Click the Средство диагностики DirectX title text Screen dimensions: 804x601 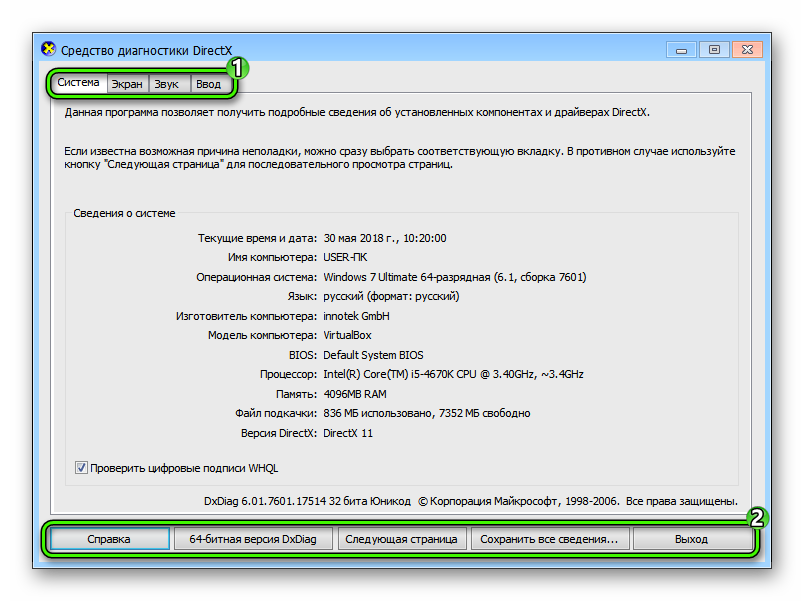point(147,50)
